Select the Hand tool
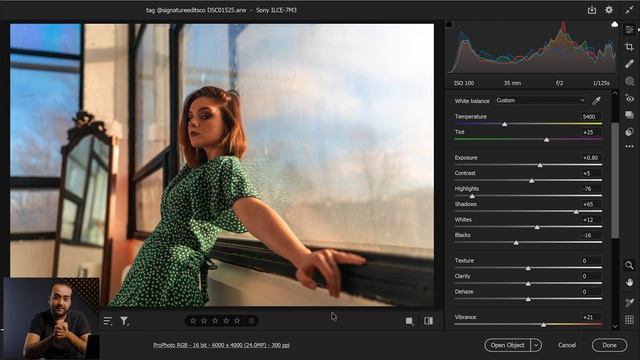Screen dimensions: 640x360 (x=629, y=282)
